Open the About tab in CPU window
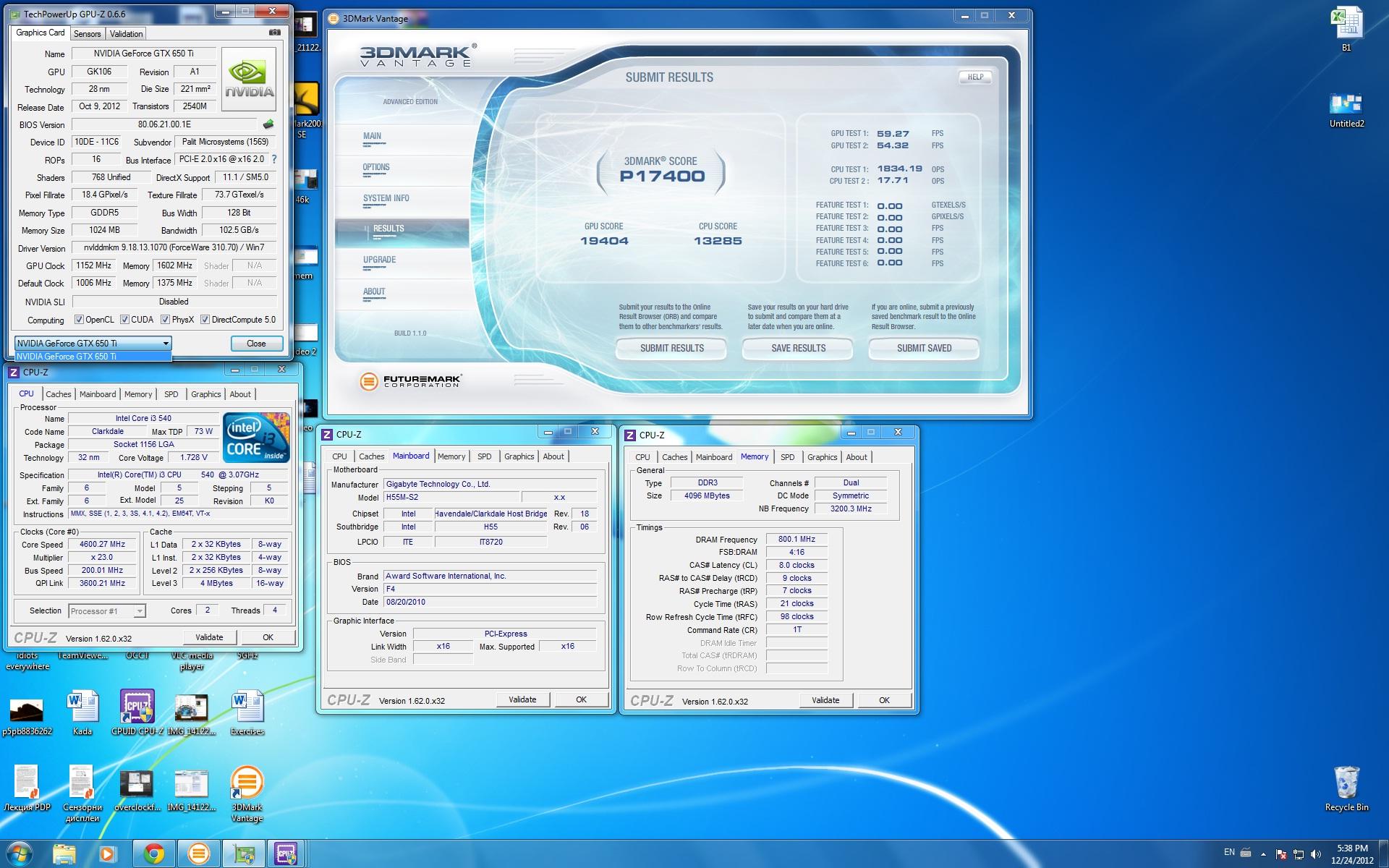The height and width of the screenshot is (868, 1389). [240, 394]
